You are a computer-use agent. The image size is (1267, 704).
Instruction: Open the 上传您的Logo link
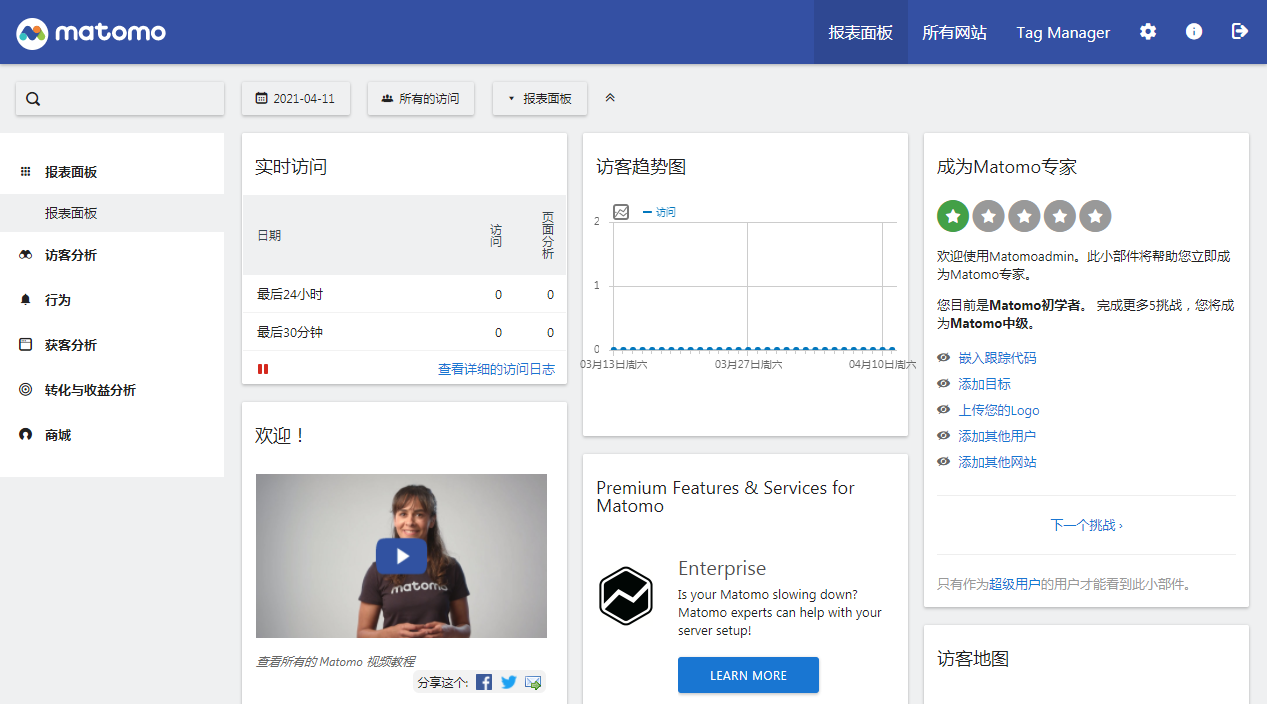pyautogui.click(x=999, y=410)
